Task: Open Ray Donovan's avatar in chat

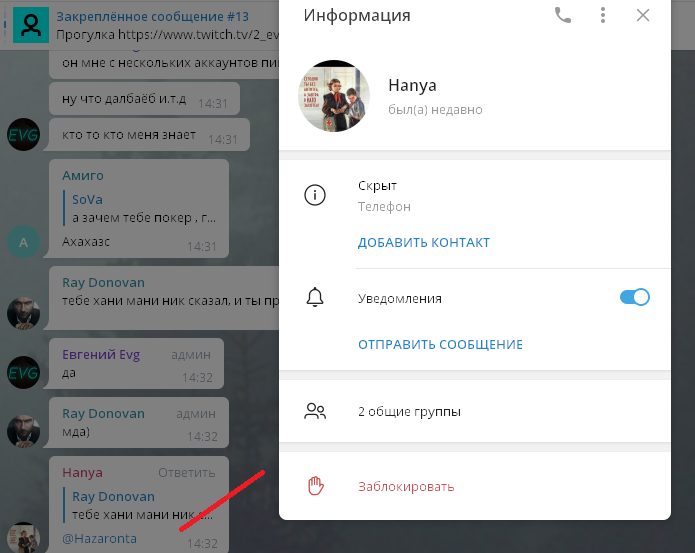Action: 23,313
